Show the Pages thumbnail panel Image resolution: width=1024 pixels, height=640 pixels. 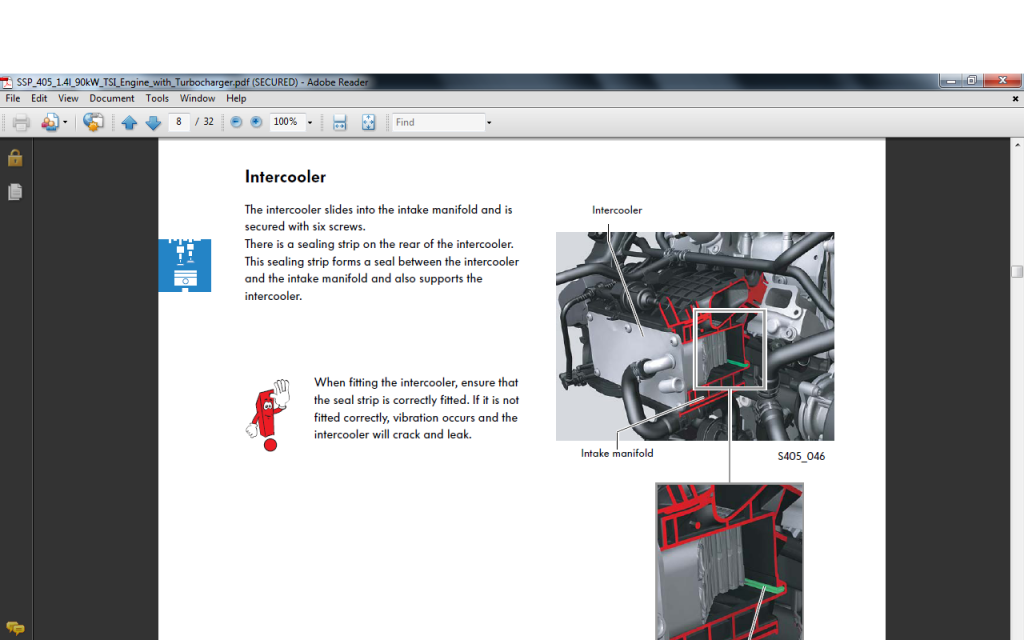pyautogui.click(x=15, y=191)
